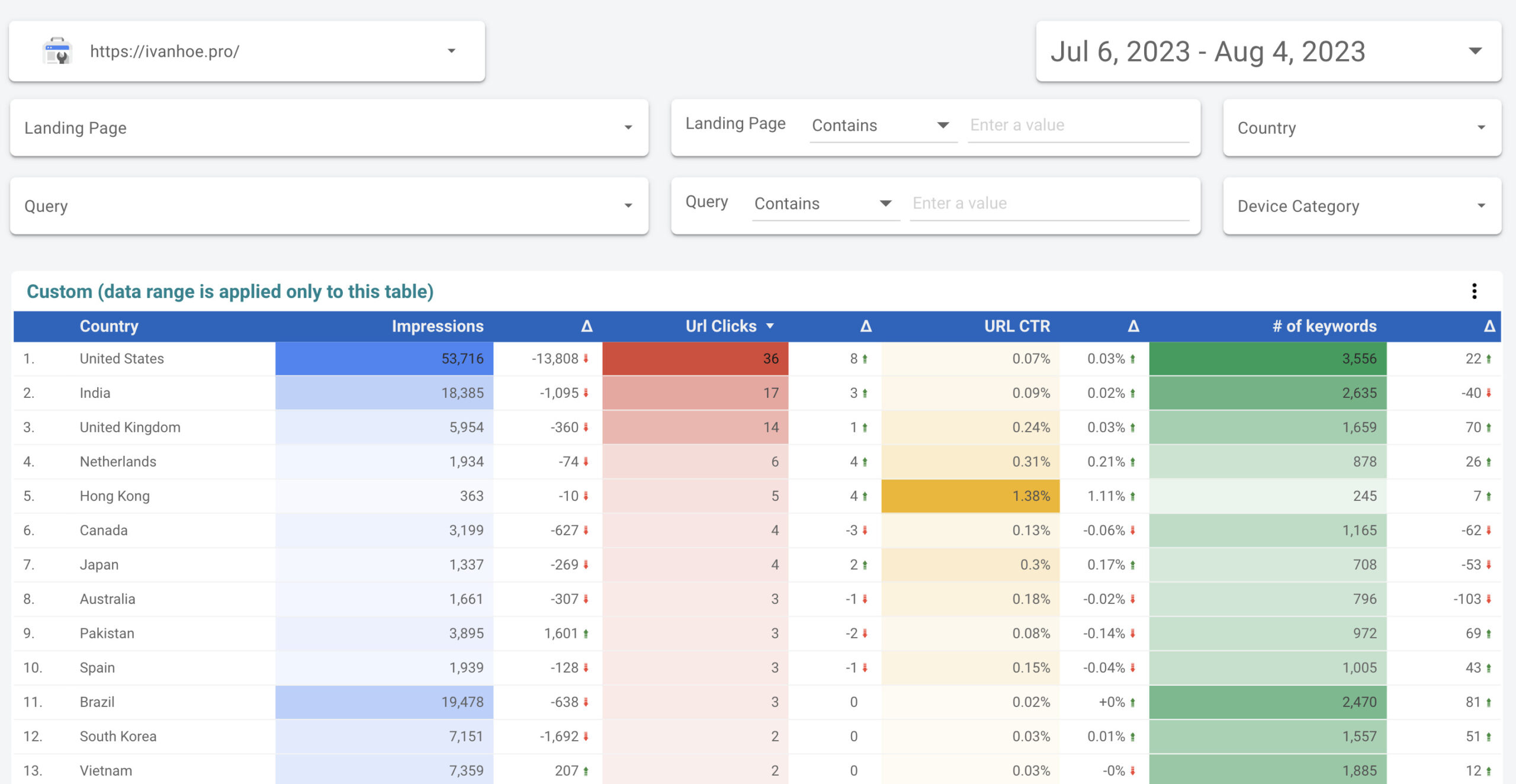Click Pakistan's green up arrow for impressions
The image size is (1516, 784).
586,634
